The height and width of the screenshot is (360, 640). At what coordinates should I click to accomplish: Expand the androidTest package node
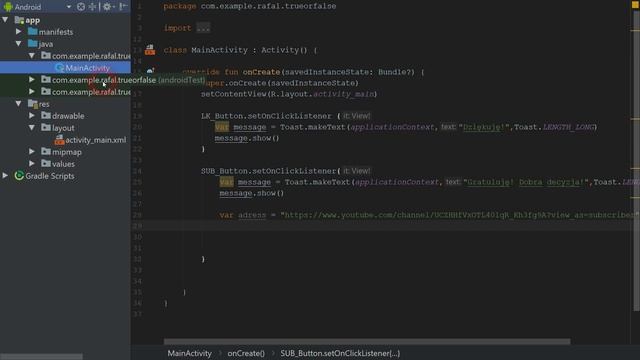(31, 80)
